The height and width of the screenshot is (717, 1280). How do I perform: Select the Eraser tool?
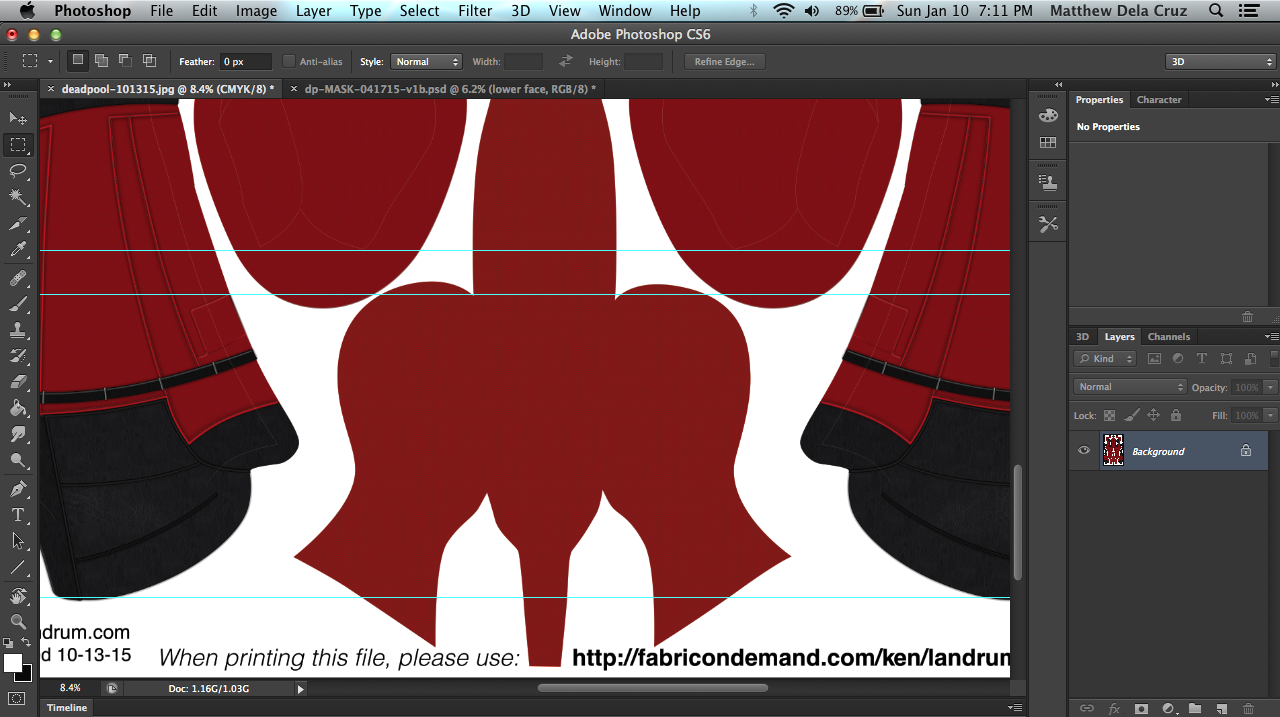18,381
